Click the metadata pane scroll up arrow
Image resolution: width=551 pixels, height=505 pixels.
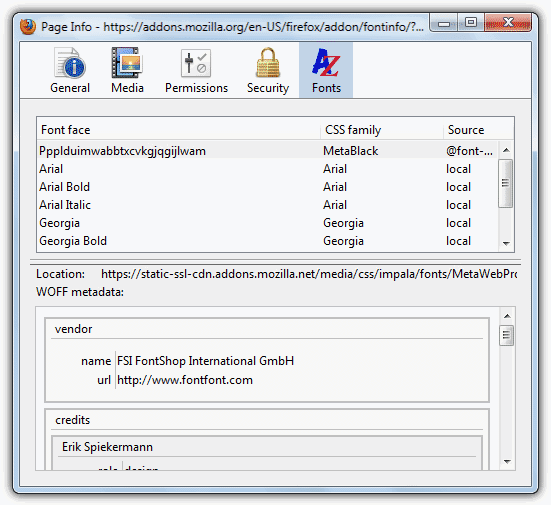pos(507,316)
